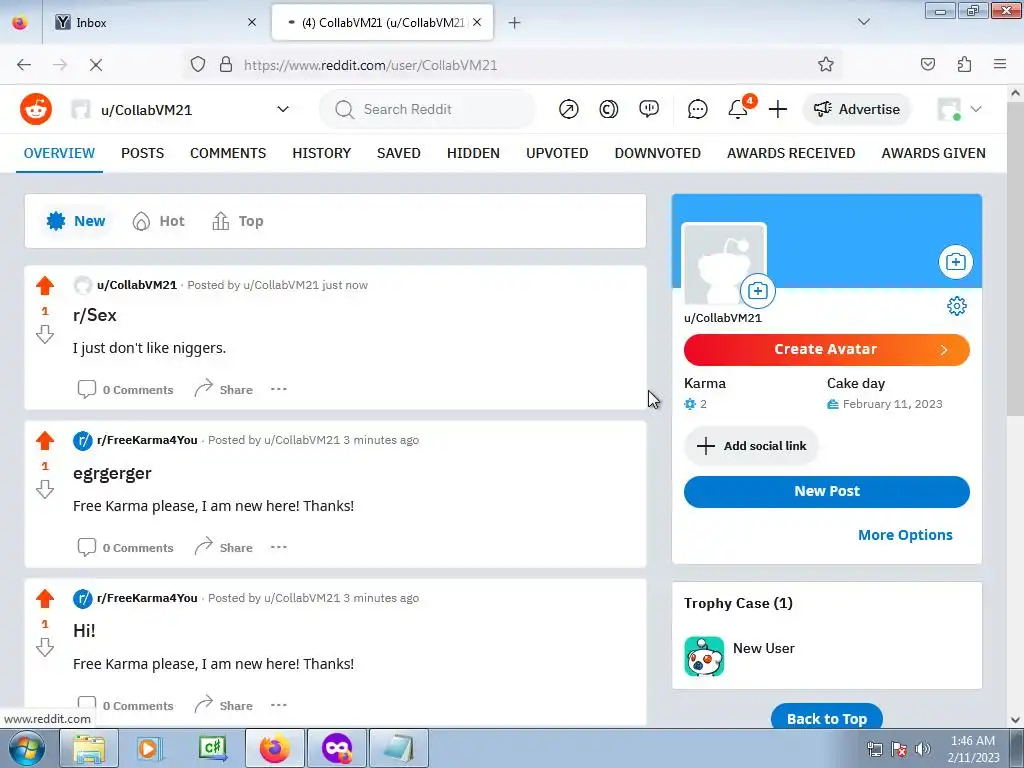Share the r/Sex post
This screenshot has width=1024, height=768.
[x=223, y=389]
